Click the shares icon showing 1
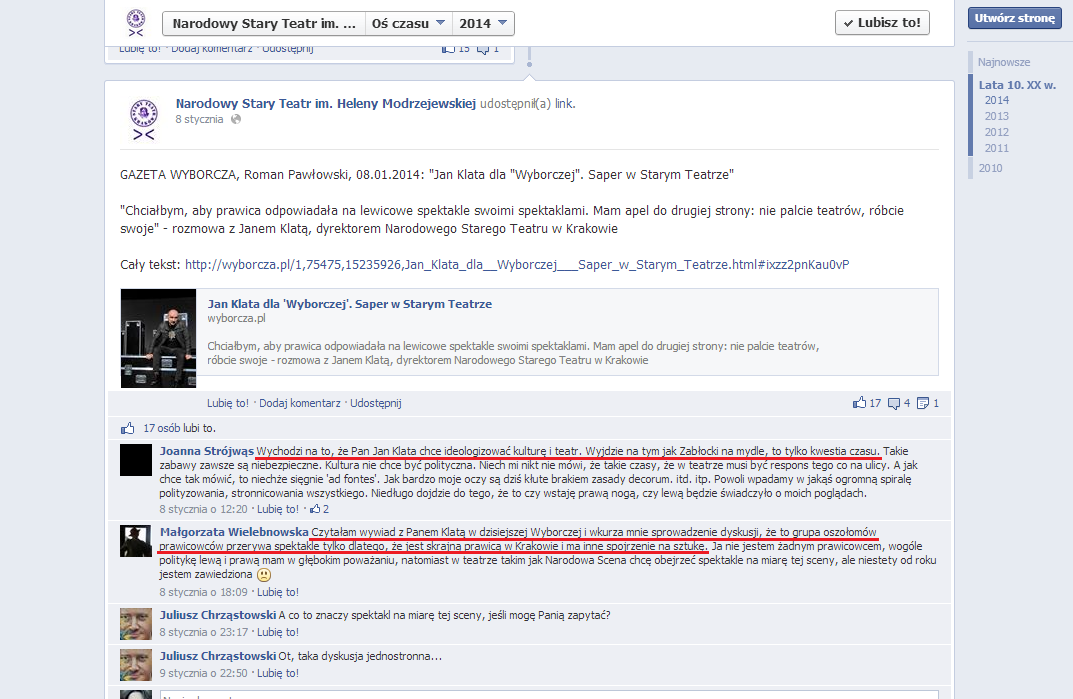The image size is (1073, 699). pos(923,403)
